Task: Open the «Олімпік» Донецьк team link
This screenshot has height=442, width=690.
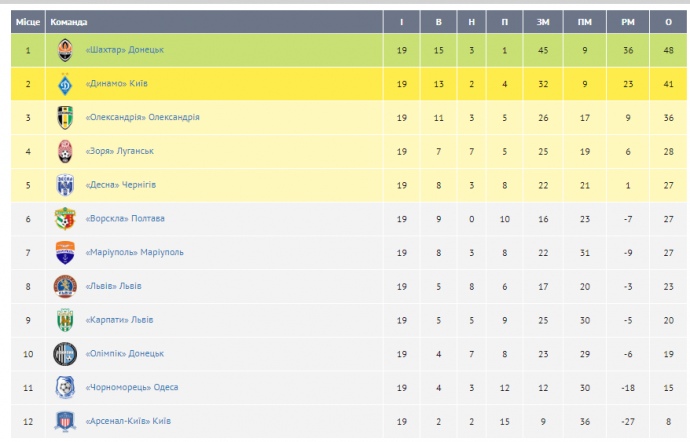Action: [125, 353]
